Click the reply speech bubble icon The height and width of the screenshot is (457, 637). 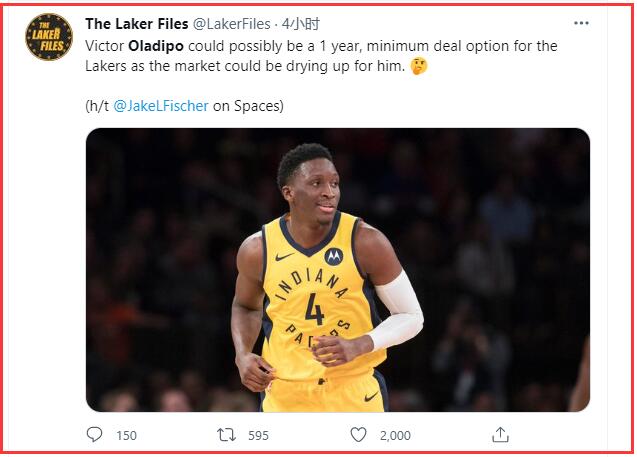click(x=95, y=435)
